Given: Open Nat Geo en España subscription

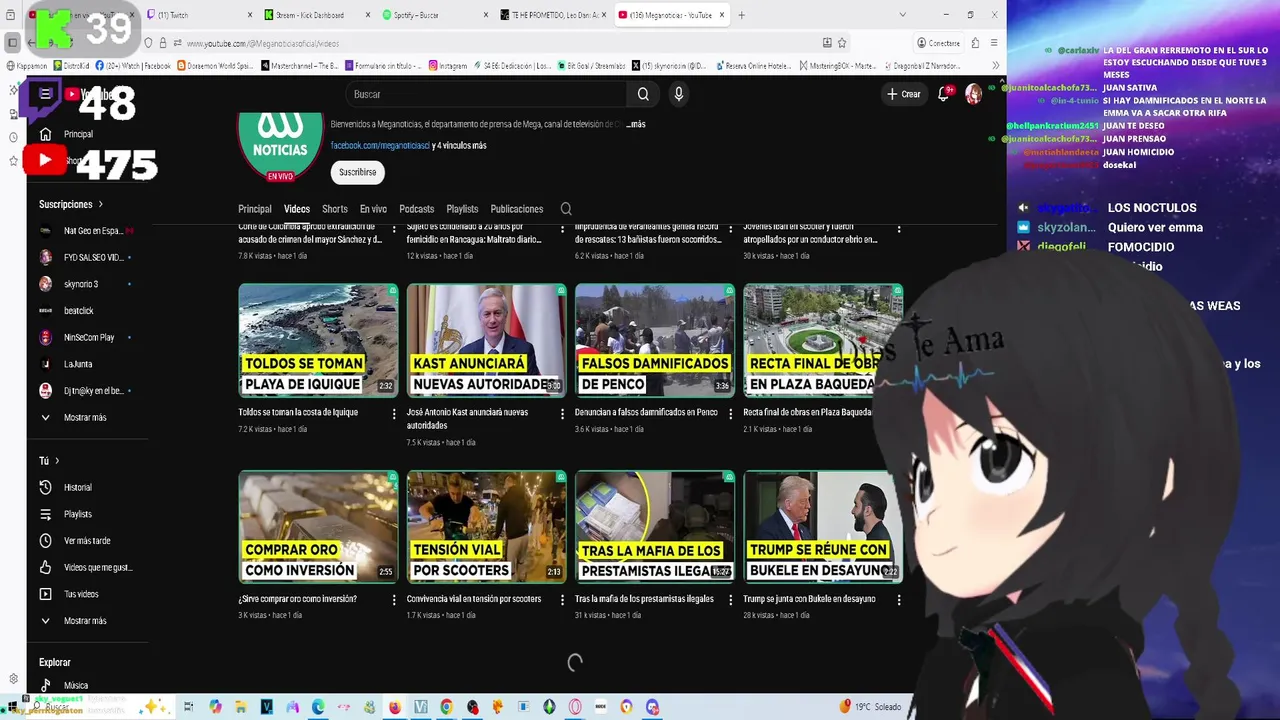Looking at the screenshot, I should point(88,231).
